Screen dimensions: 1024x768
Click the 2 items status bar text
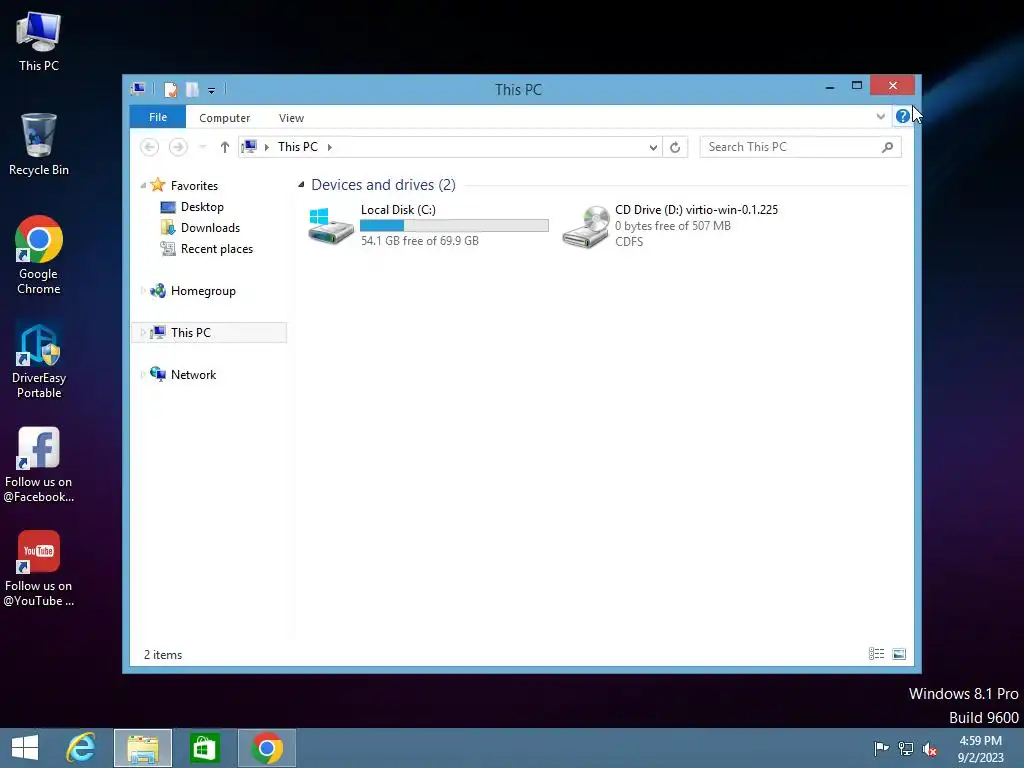point(163,655)
